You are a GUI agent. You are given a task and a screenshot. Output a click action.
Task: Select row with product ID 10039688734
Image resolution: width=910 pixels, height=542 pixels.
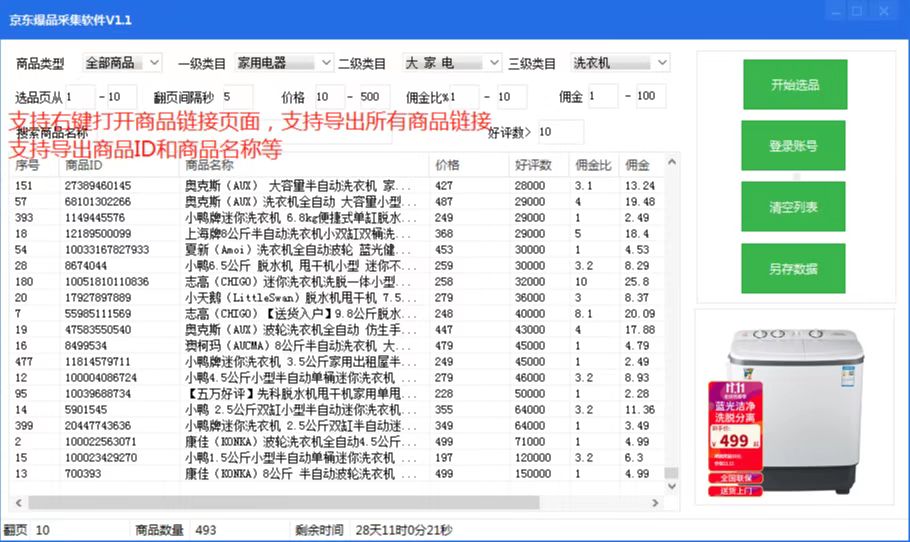337,393
